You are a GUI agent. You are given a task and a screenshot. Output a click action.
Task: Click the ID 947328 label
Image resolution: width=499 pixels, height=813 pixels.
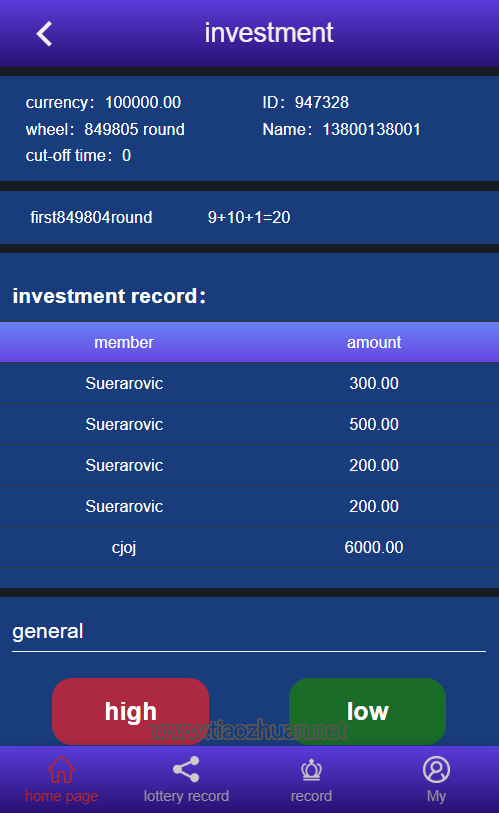coord(306,102)
